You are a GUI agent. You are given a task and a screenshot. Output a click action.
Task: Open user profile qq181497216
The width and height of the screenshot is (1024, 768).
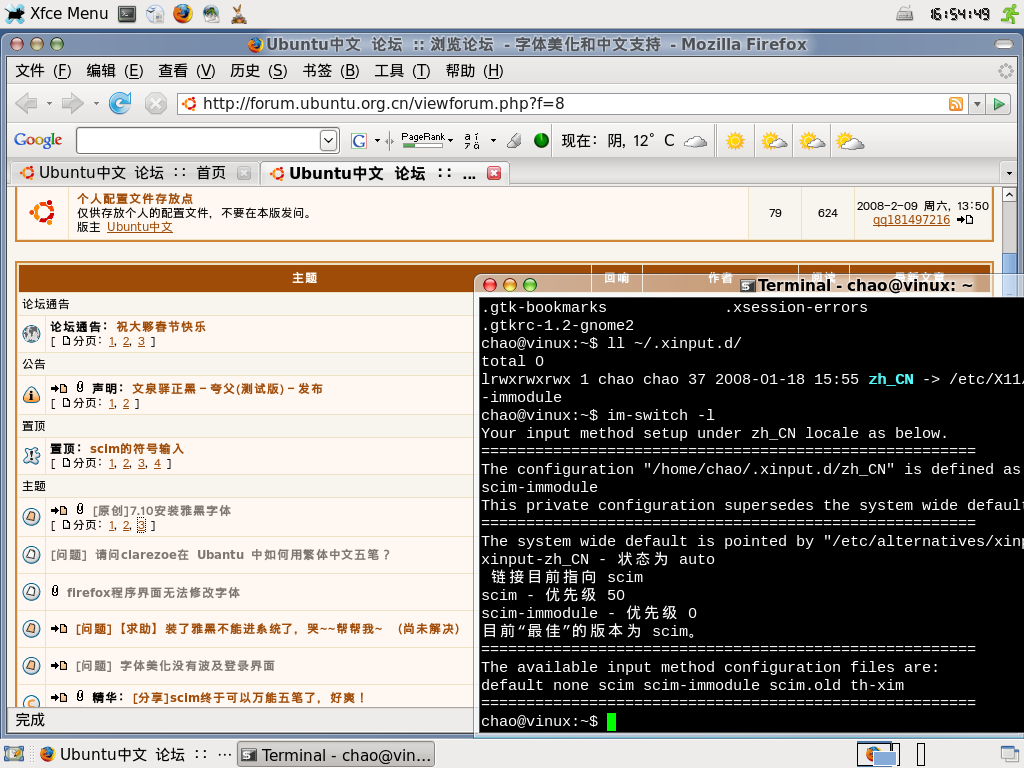[911, 220]
